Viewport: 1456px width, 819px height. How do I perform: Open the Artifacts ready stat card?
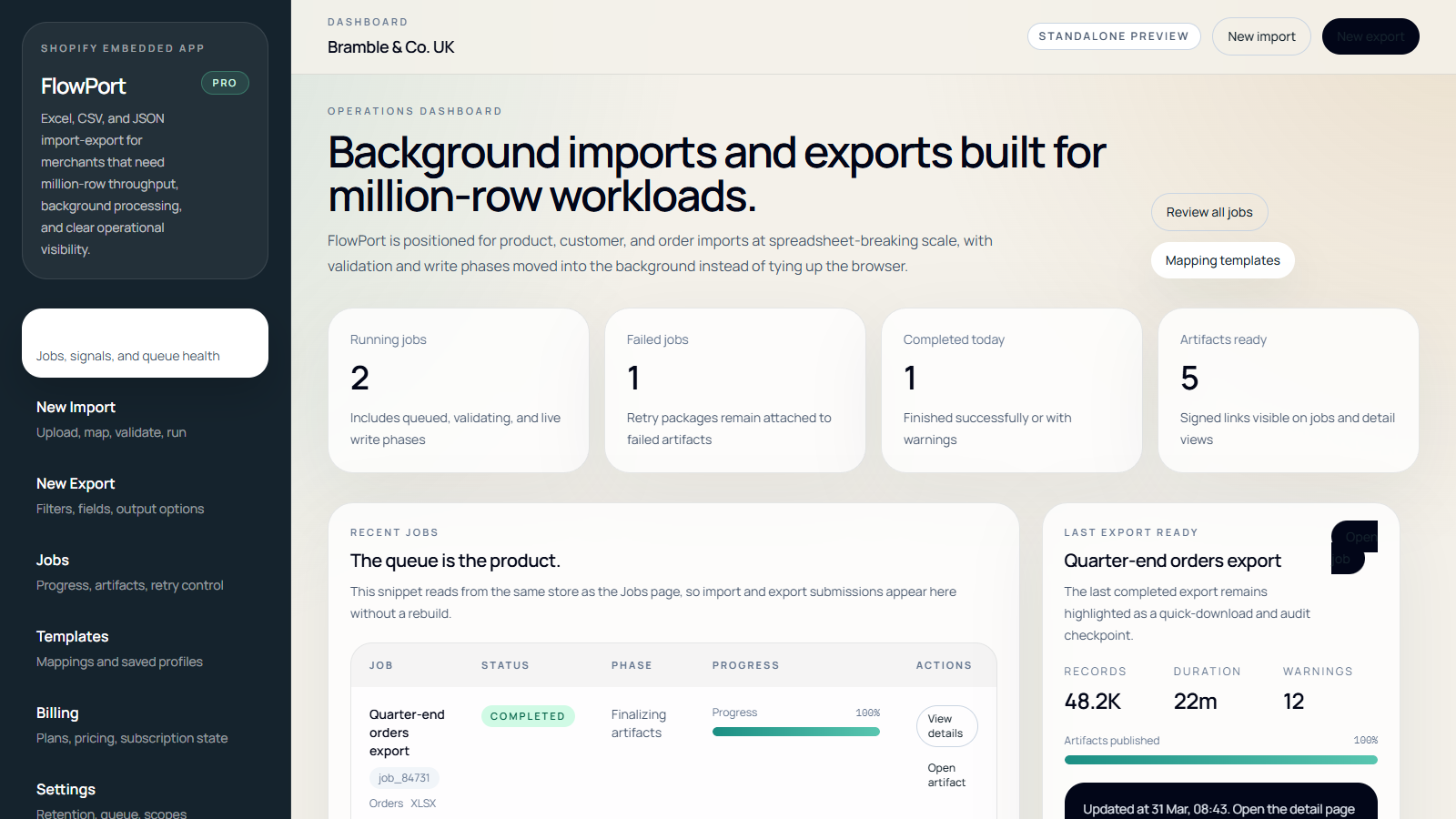click(1289, 390)
